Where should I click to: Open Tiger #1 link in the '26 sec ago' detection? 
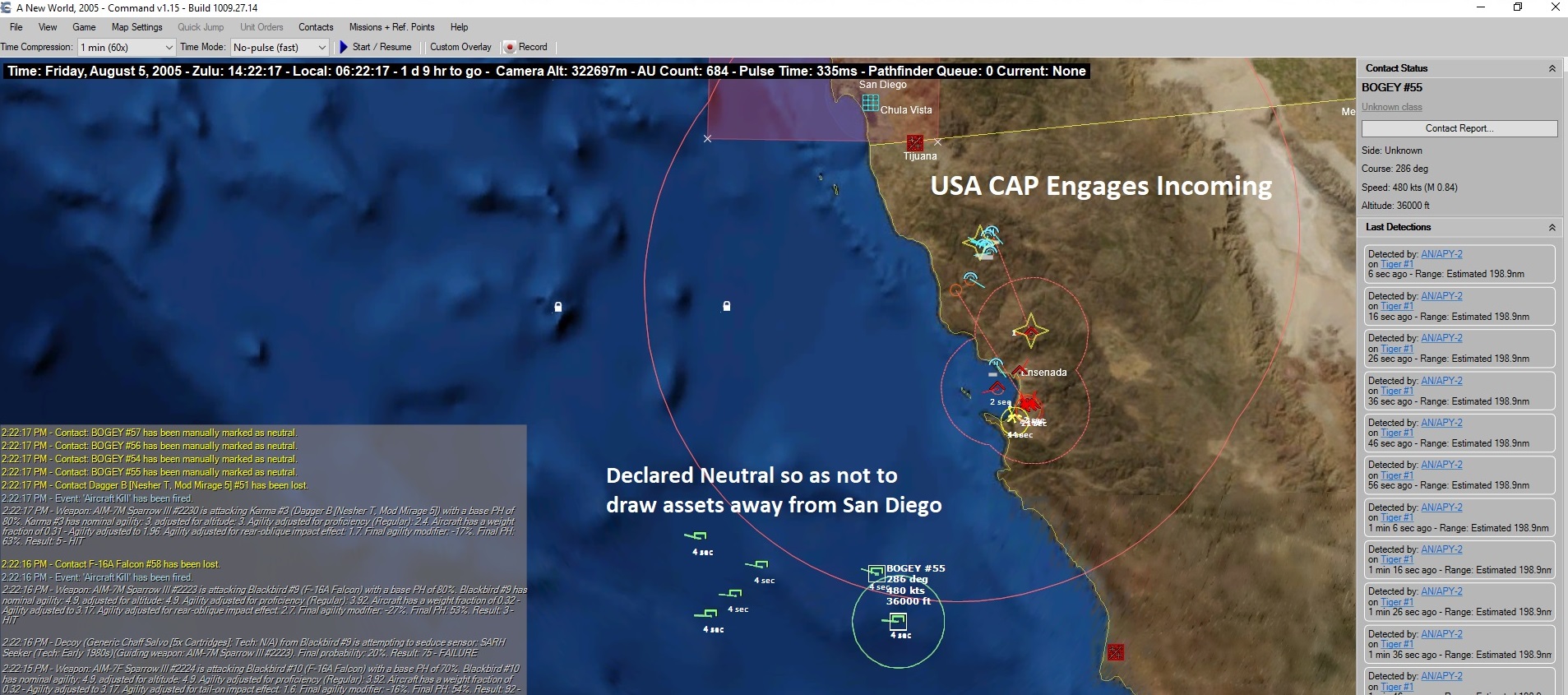tap(1396, 349)
